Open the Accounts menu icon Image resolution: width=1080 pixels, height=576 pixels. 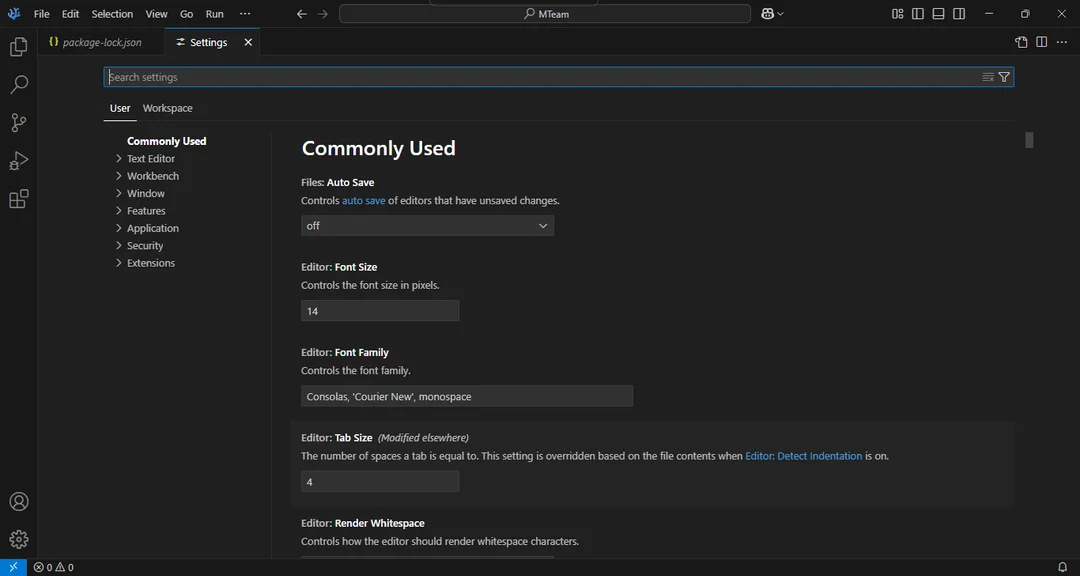[x=19, y=501]
